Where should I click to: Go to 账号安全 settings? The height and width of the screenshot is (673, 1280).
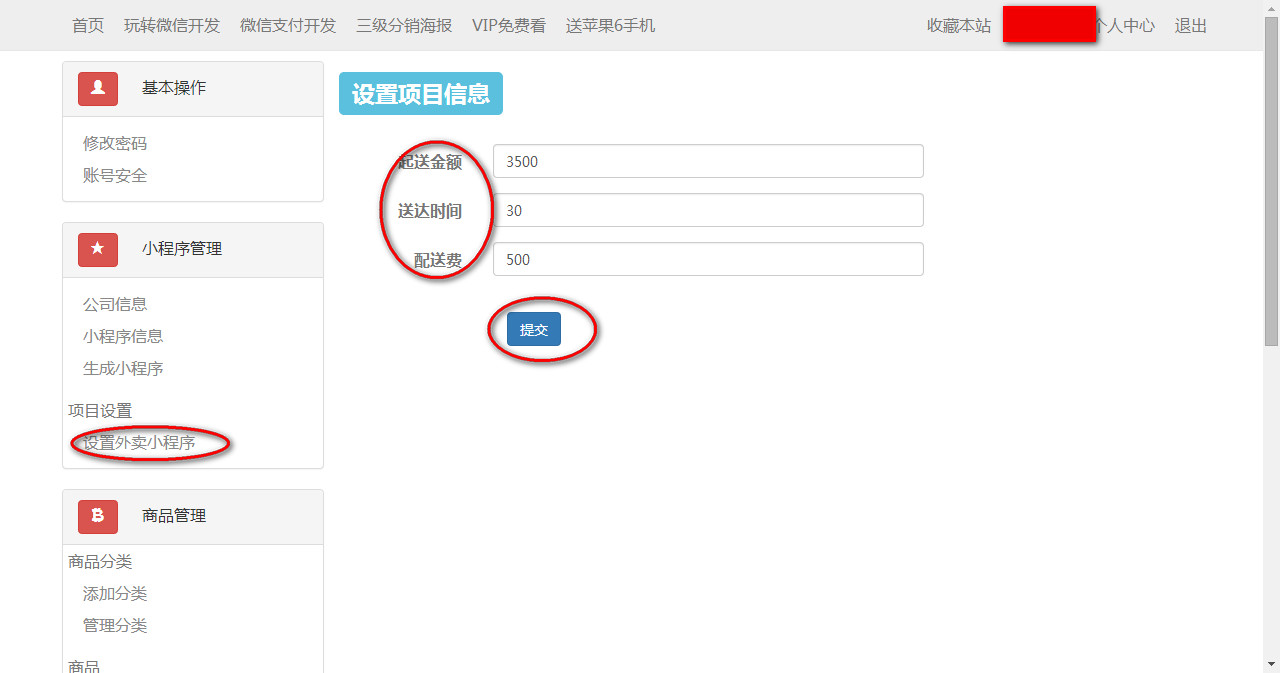(115, 176)
